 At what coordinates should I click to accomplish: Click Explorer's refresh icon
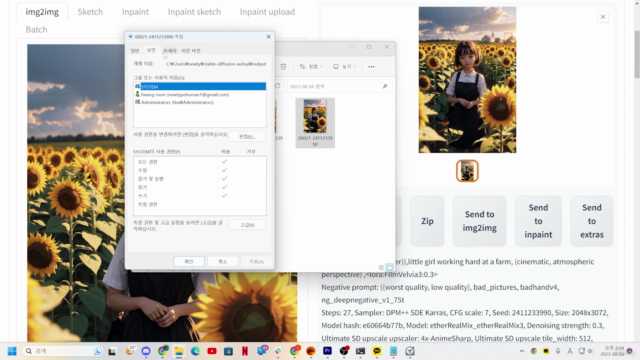[x=278, y=86]
